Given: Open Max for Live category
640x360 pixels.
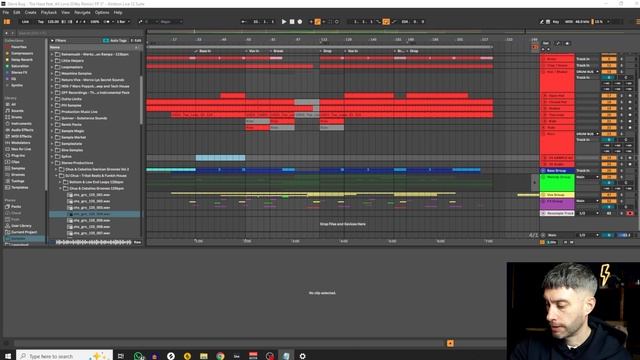Looking at the screenshot, I should click(x=21, y=149).
